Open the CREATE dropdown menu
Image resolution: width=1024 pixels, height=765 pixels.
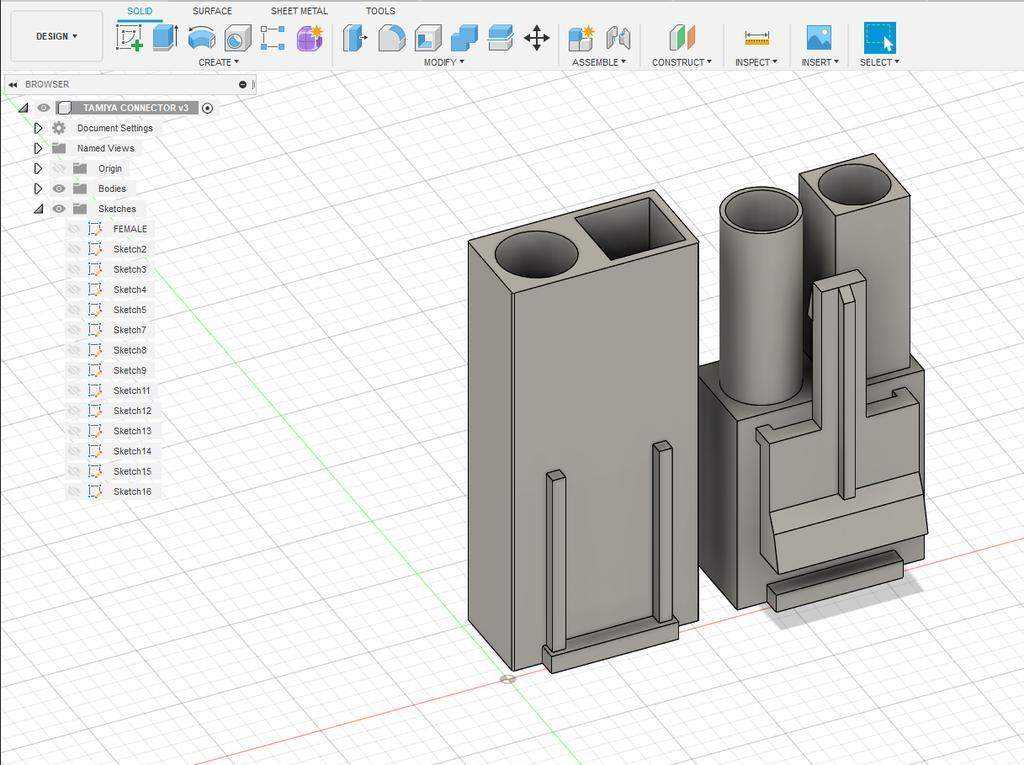click(219, 62)
